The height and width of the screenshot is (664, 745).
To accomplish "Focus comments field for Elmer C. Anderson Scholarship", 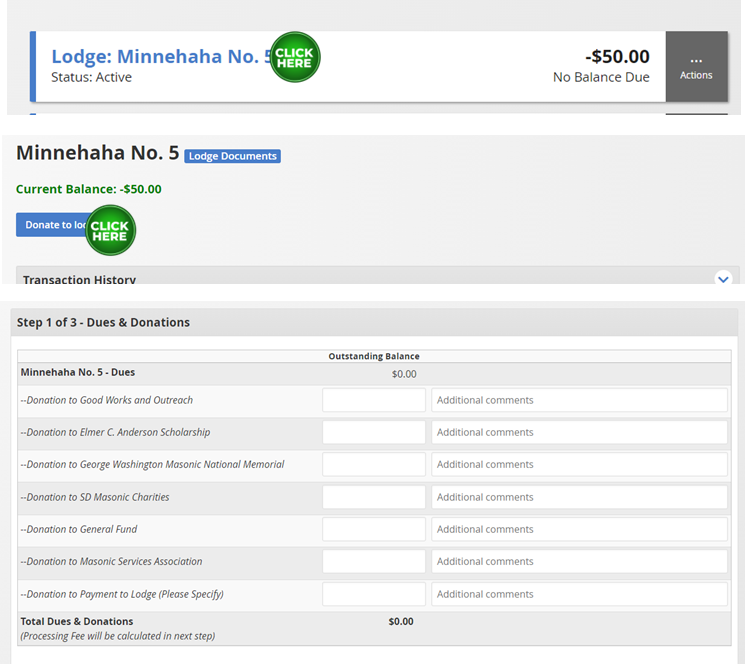I will pos(579,432).
